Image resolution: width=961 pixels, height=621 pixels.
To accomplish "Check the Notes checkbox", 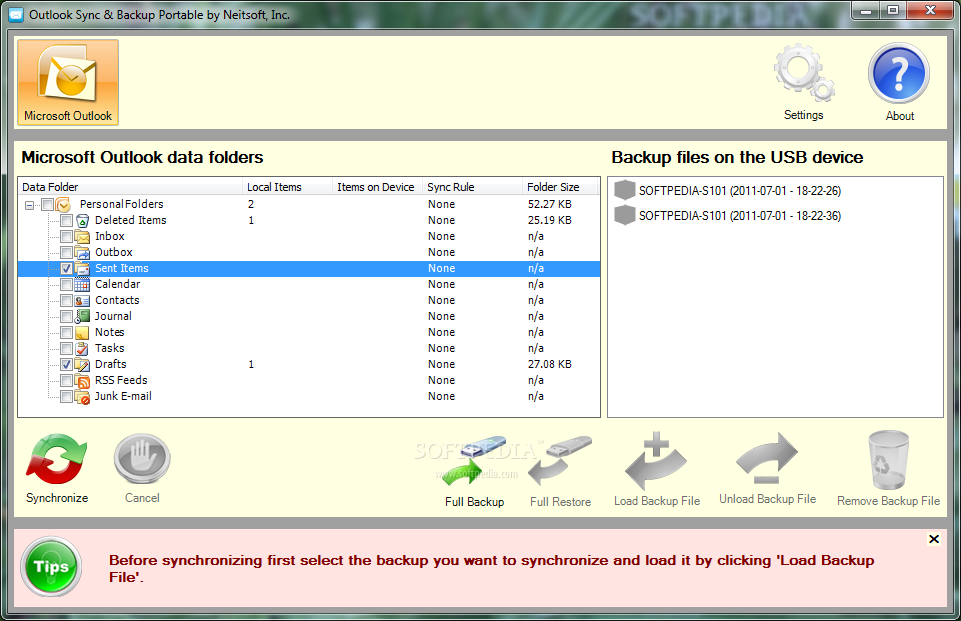I will pos(66,332).
